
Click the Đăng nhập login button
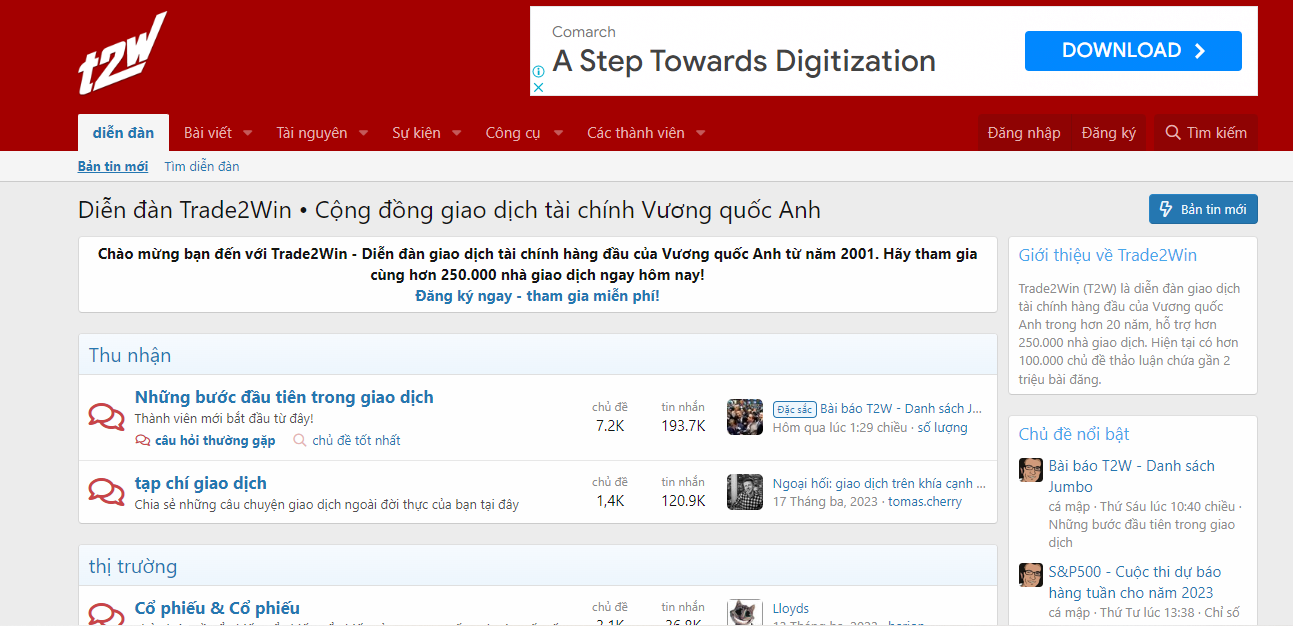[x=1024, y=133]
